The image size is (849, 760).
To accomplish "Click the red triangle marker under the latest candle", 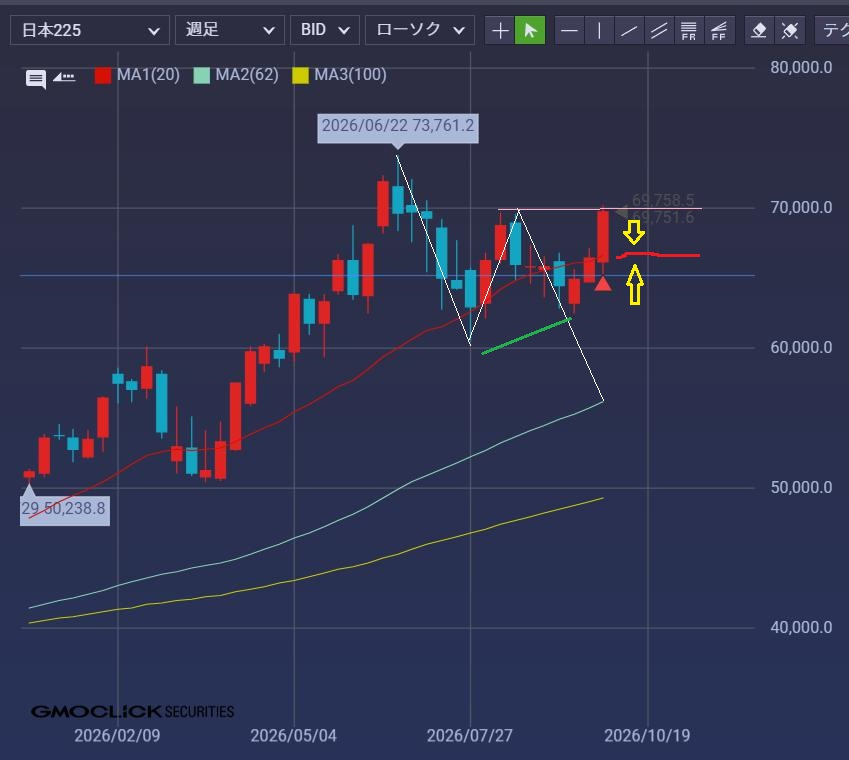I will click(603, 284).
